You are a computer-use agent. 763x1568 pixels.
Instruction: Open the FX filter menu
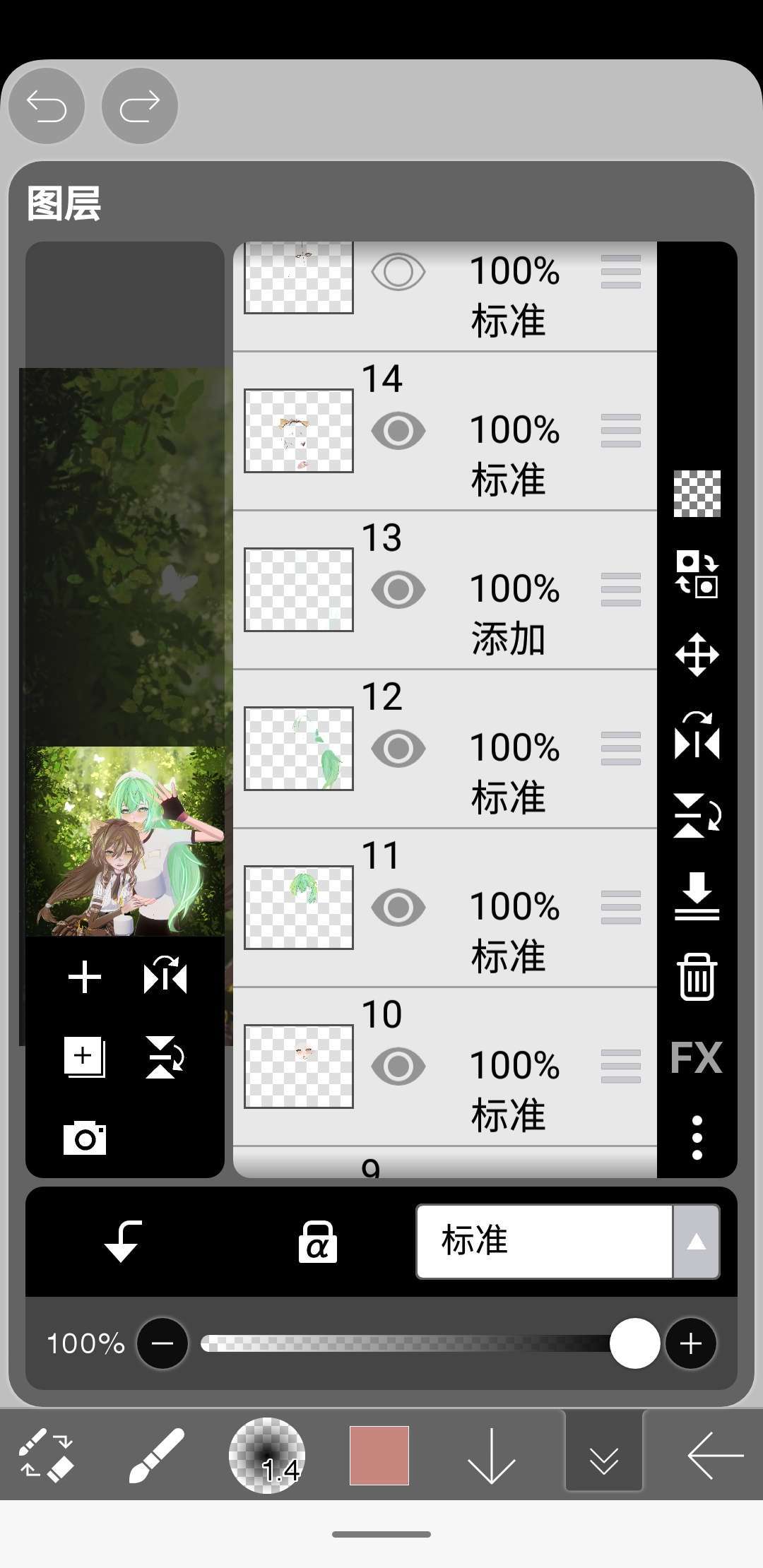[x=697, y=1057]
